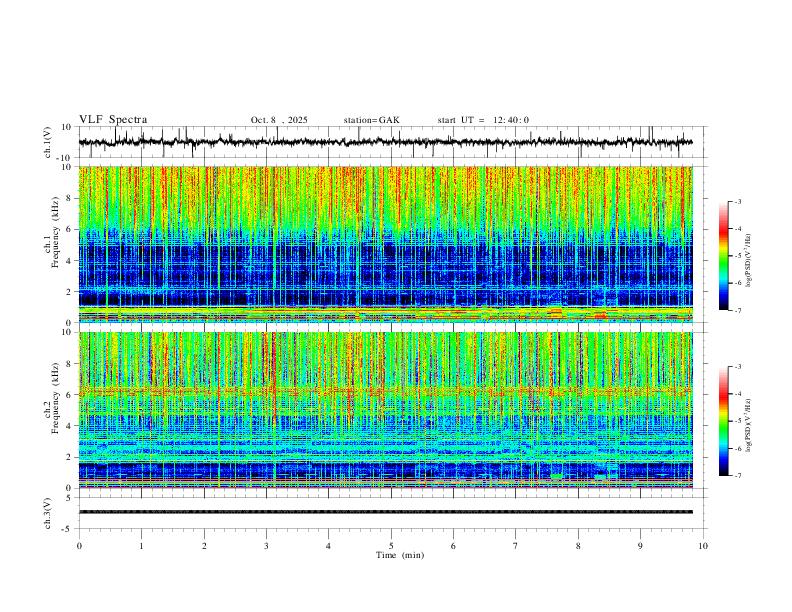
Task: Select the "start UT = 12:40:0" text
Action: [483, 120]
